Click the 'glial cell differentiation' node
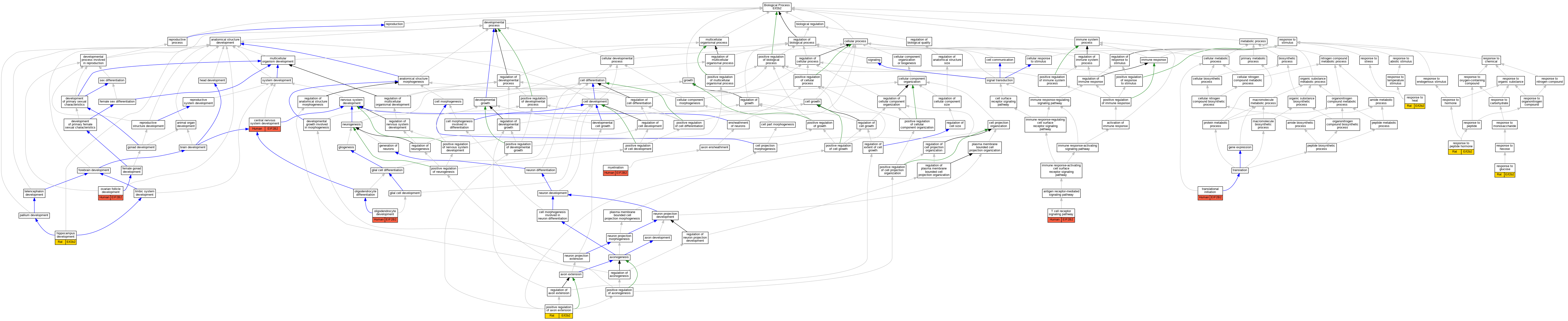1568x321 pixels. point(387,170)
